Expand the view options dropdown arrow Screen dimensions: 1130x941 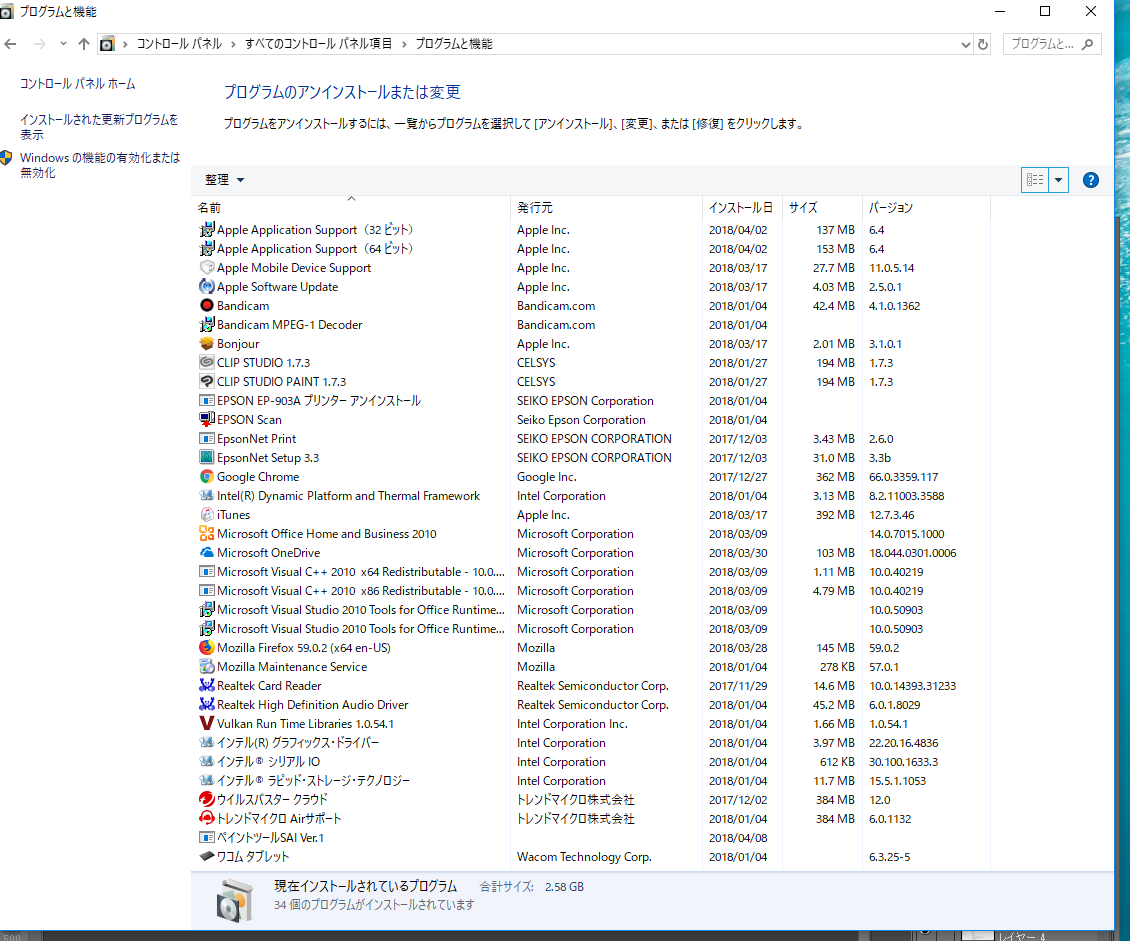pos(1059,180)
